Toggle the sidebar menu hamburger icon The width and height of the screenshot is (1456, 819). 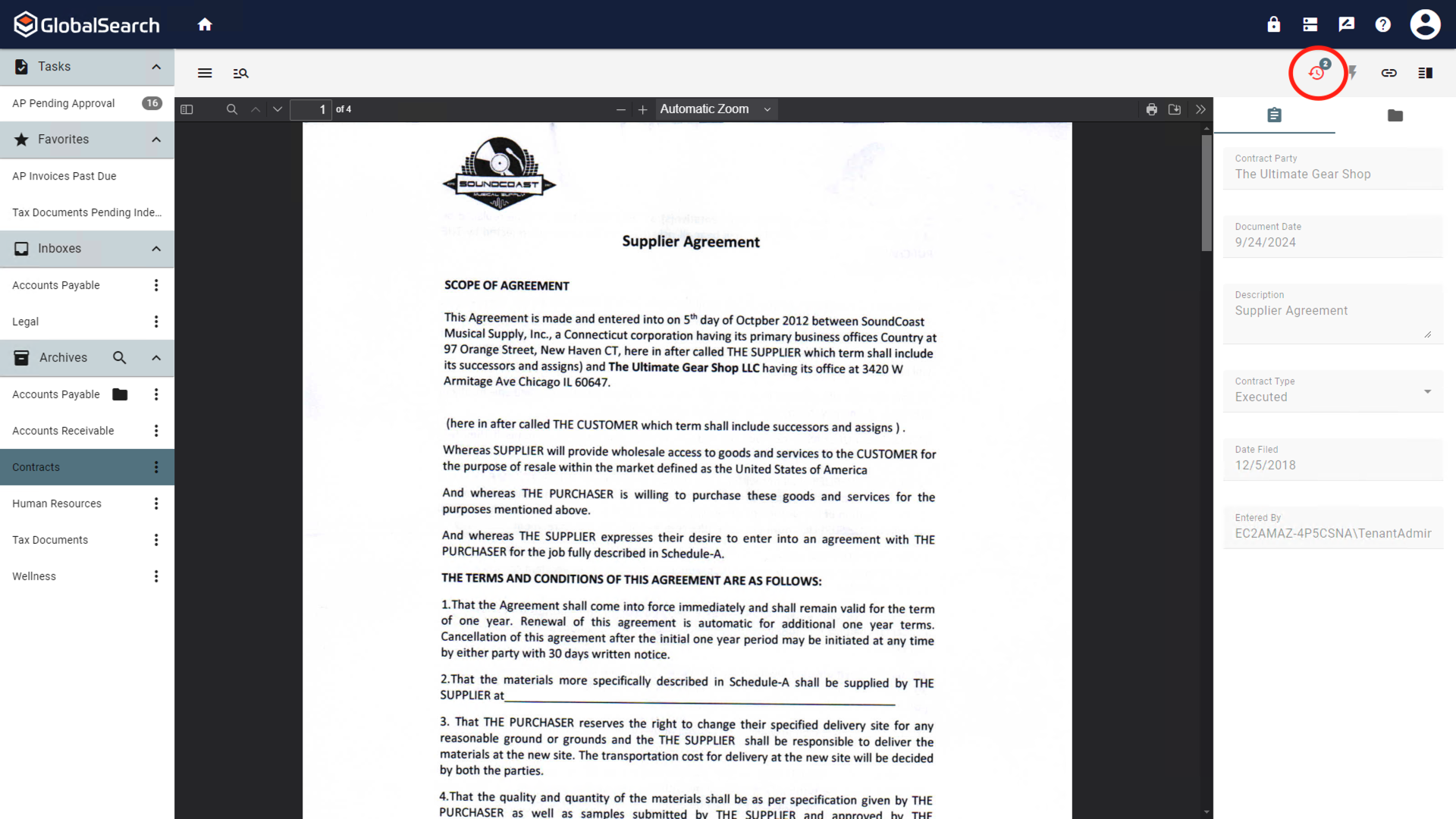(x=205, y=73)
